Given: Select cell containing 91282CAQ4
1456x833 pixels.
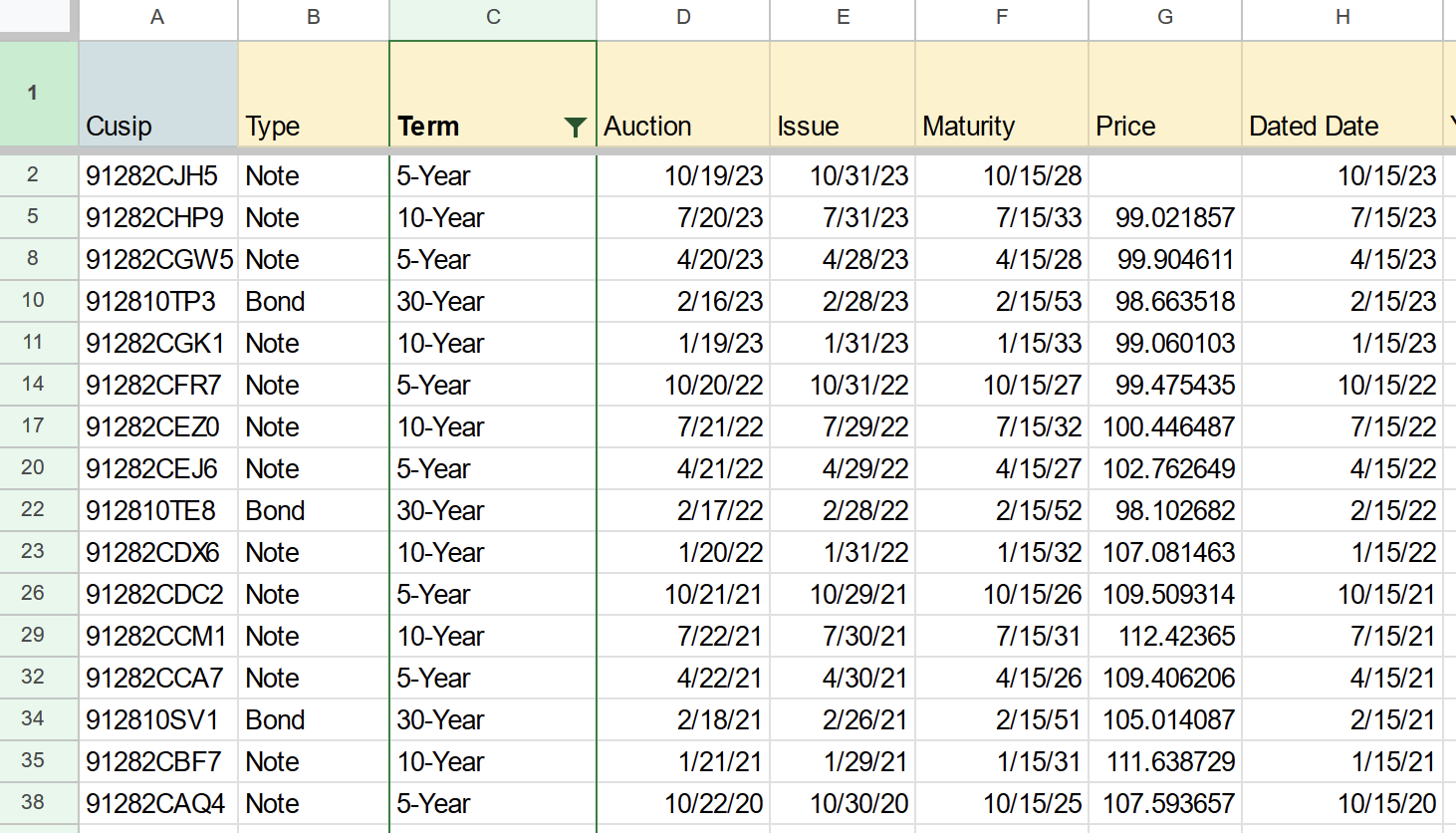Looking at the screenshot, I should [x=157, y=803].
